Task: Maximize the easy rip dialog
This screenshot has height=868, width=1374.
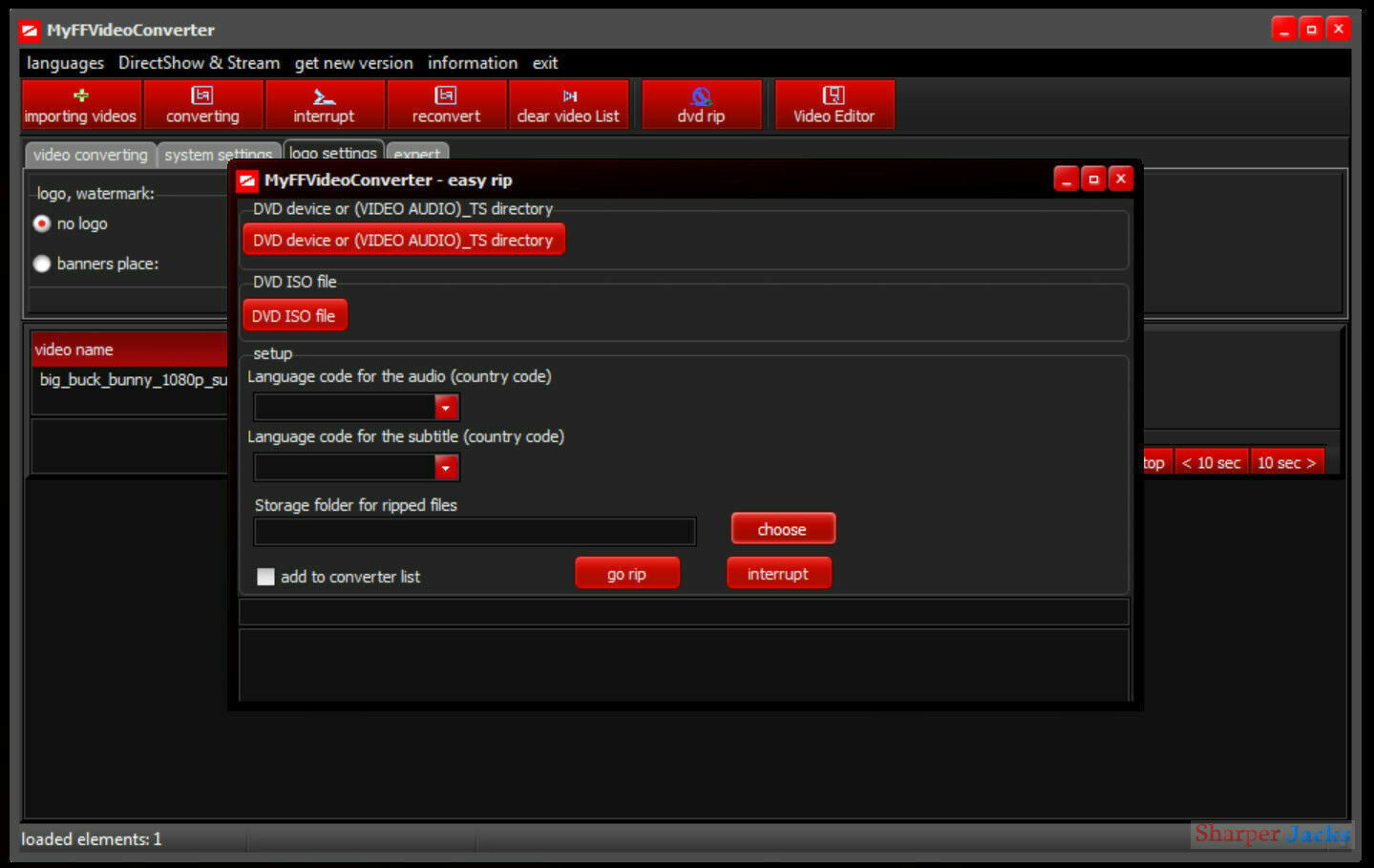Action: pyautogui.click(x=1094, y=179)
